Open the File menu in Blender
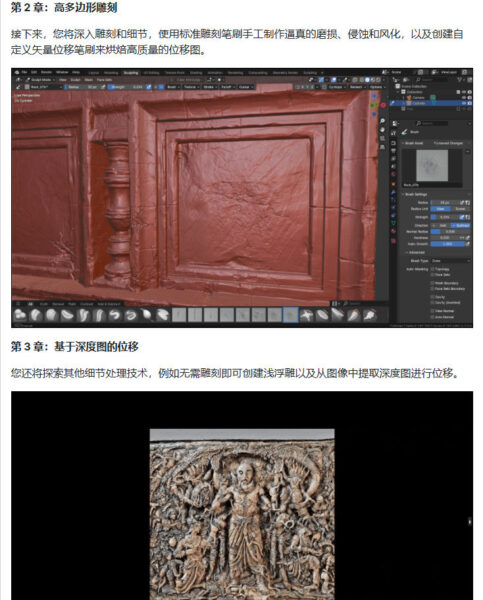 point(24,72)
